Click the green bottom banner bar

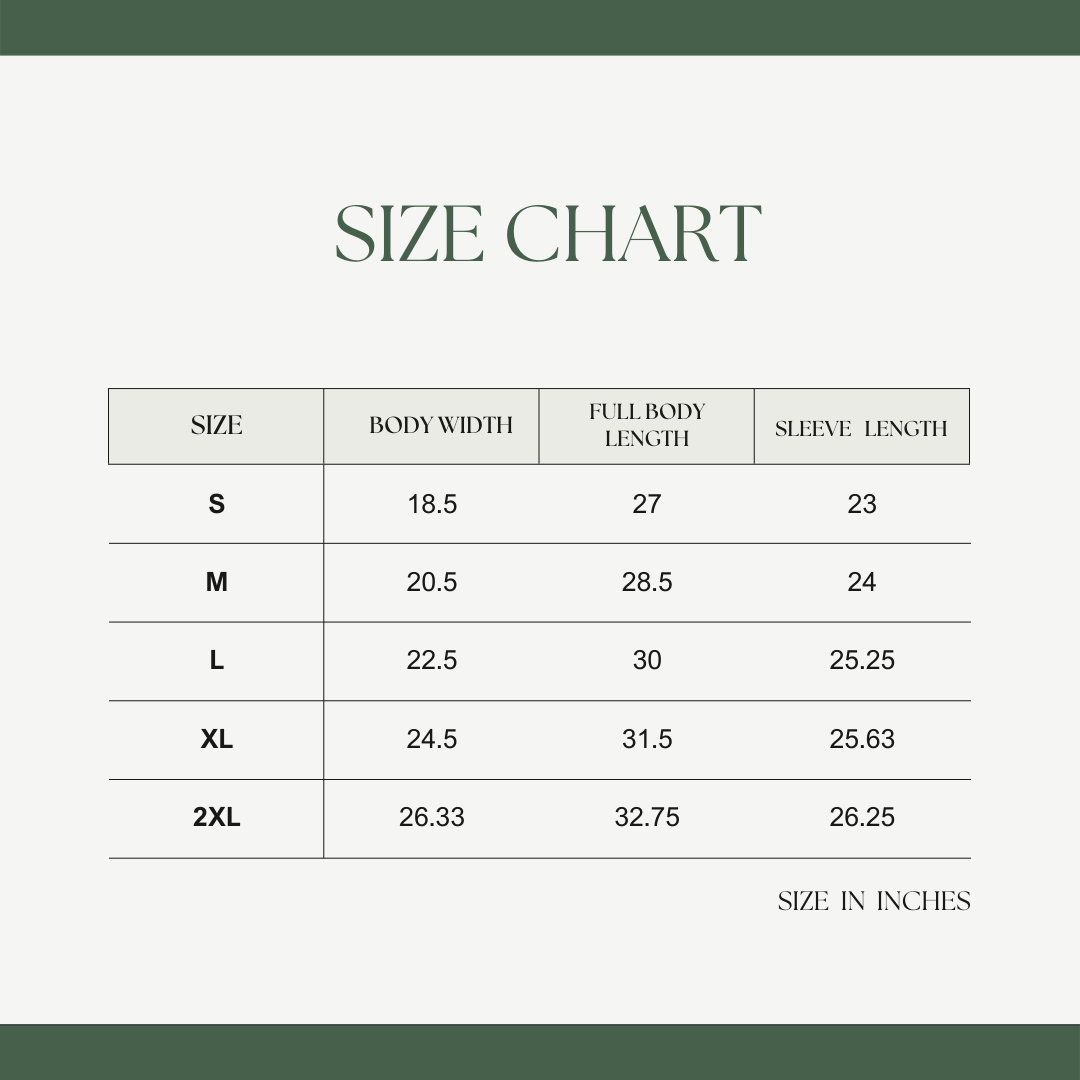coord(540,1052)
